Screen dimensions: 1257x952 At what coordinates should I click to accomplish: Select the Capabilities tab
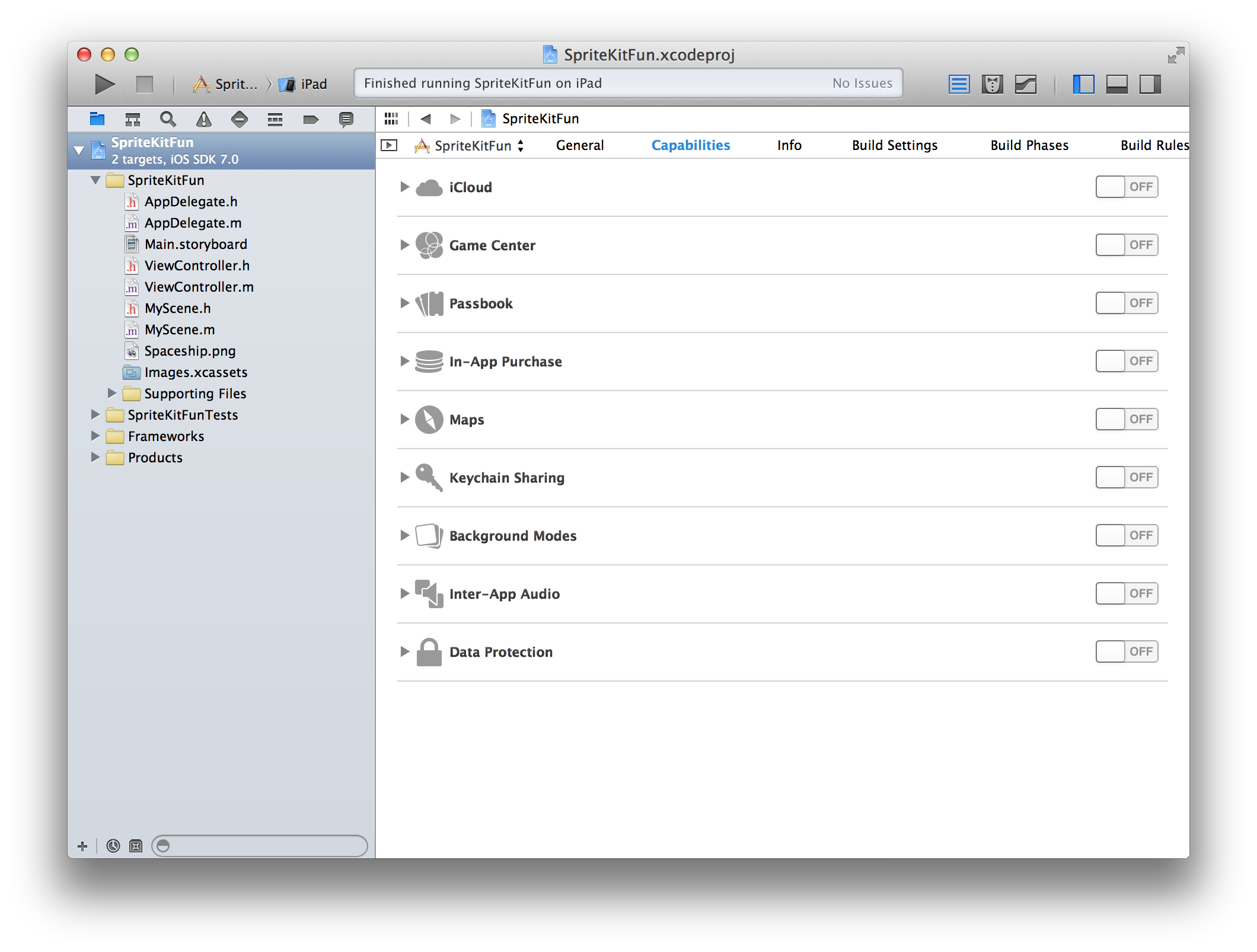tap(690, 145)
